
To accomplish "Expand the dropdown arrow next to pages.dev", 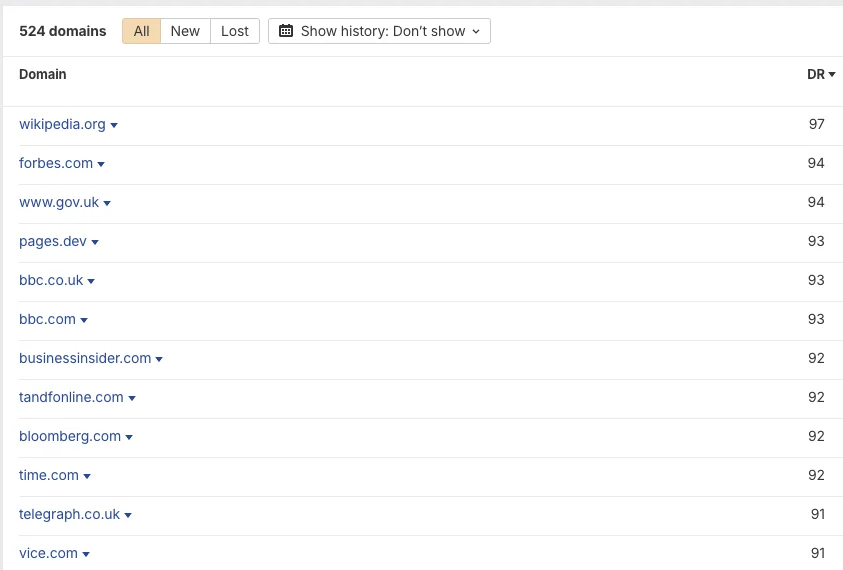I will click(x=95, y=242).
